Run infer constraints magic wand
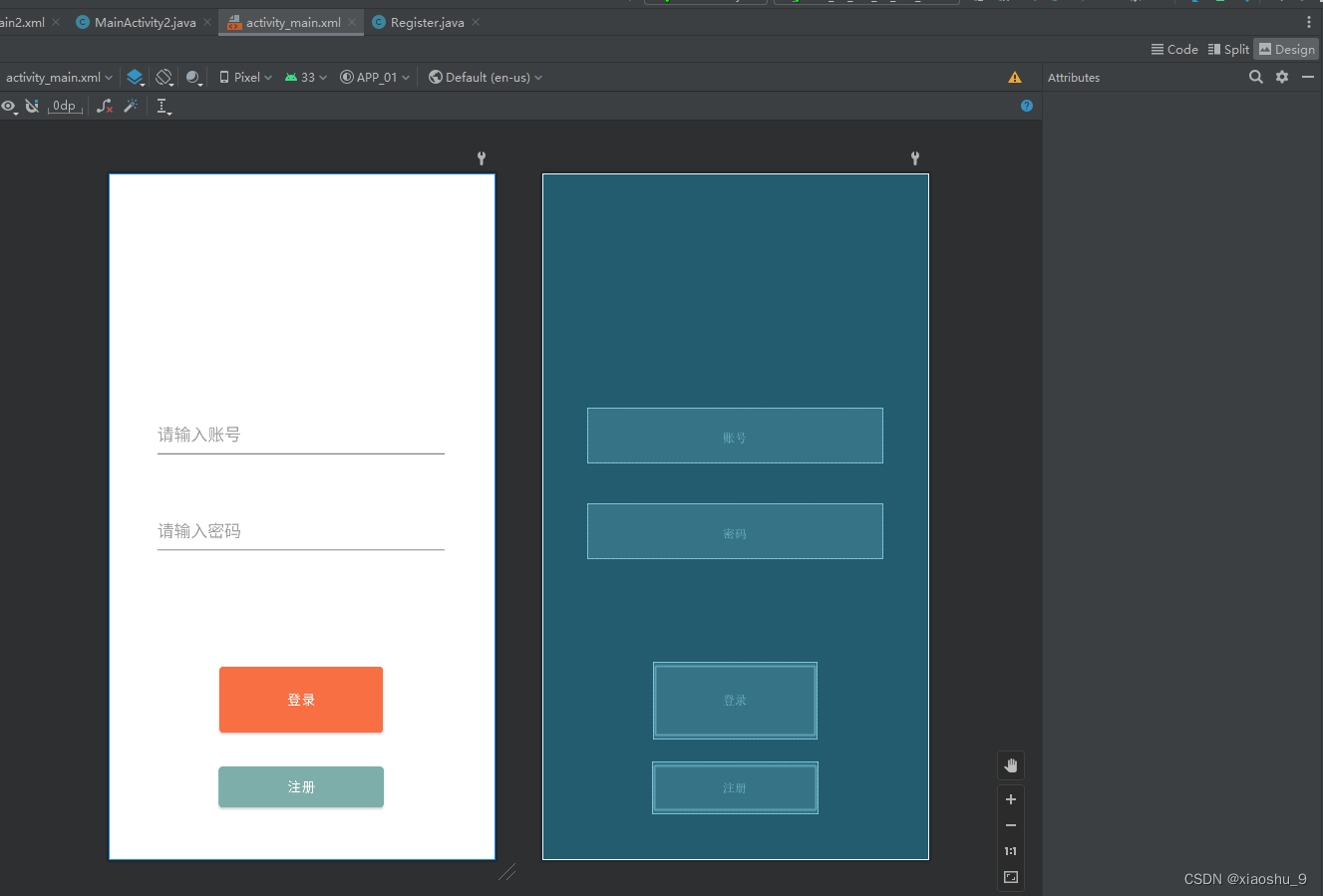 [131, 106]
